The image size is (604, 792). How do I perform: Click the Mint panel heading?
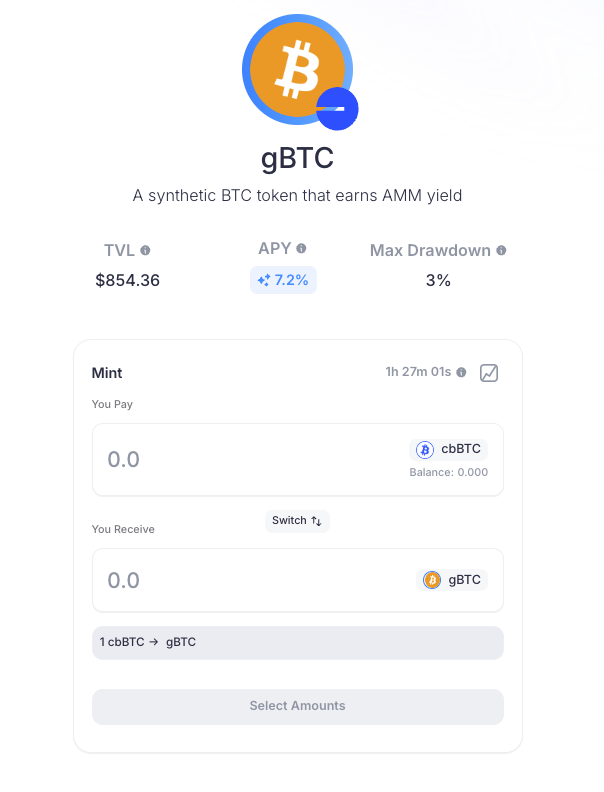107,373
